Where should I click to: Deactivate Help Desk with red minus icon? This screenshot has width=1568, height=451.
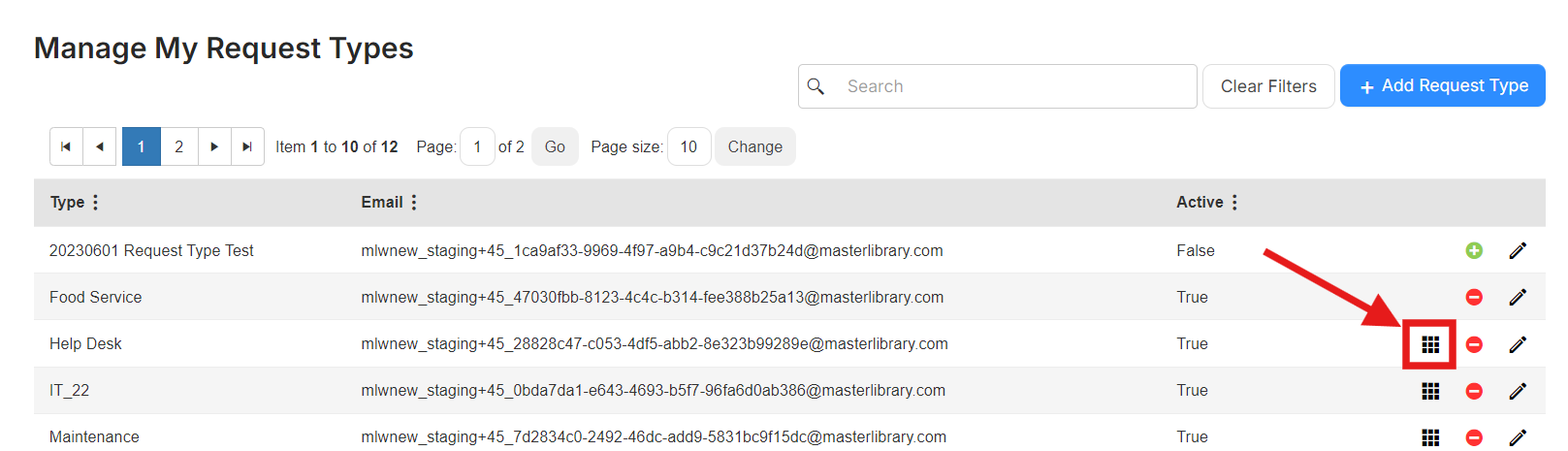point(1474,344)
